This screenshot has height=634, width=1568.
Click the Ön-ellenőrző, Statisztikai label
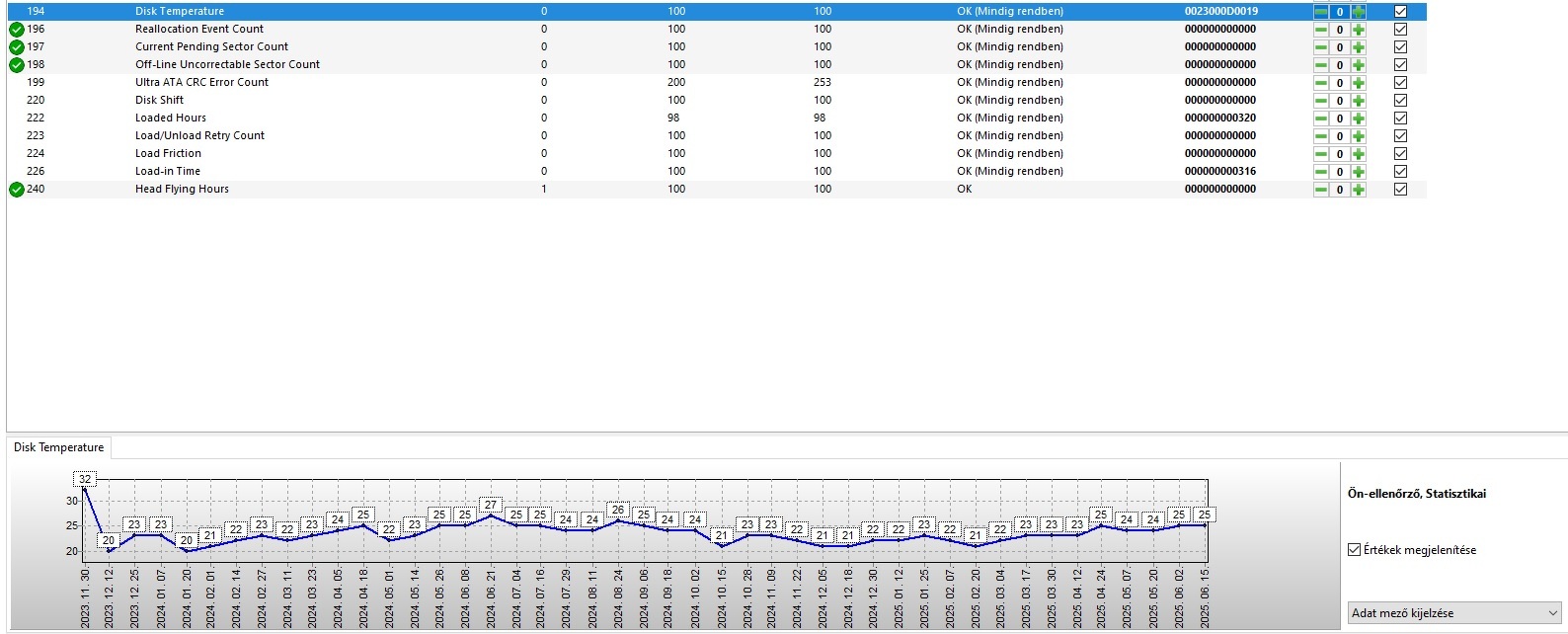click(x=1417, y=494)
